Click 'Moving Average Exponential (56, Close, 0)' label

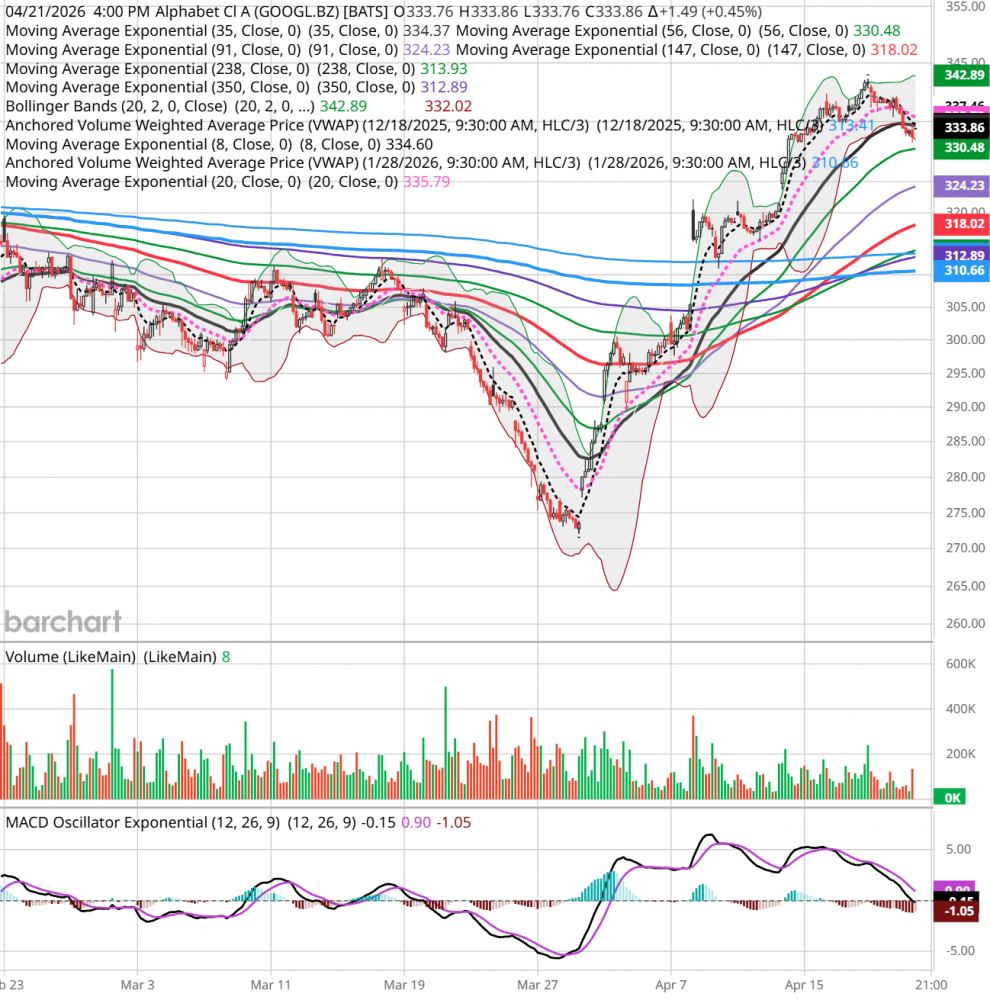click(604, 31)
